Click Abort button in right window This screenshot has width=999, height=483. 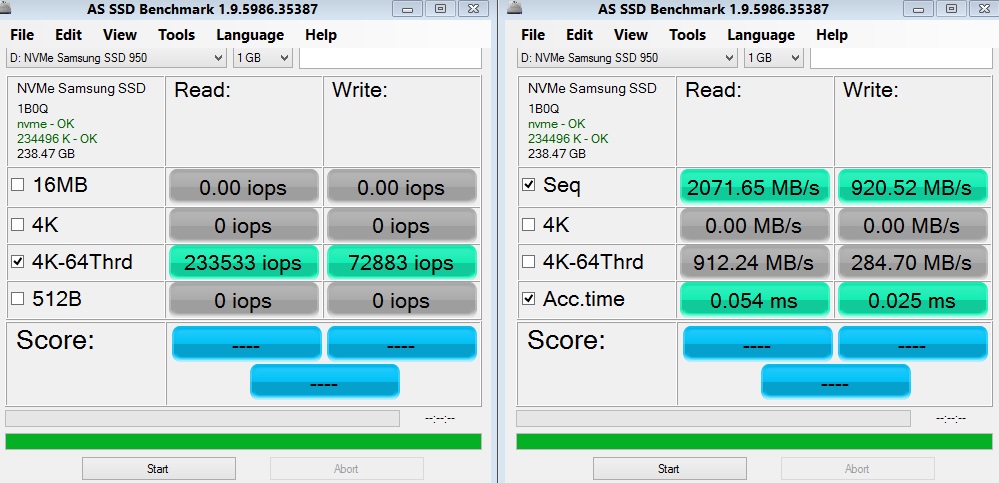(858, 469)
